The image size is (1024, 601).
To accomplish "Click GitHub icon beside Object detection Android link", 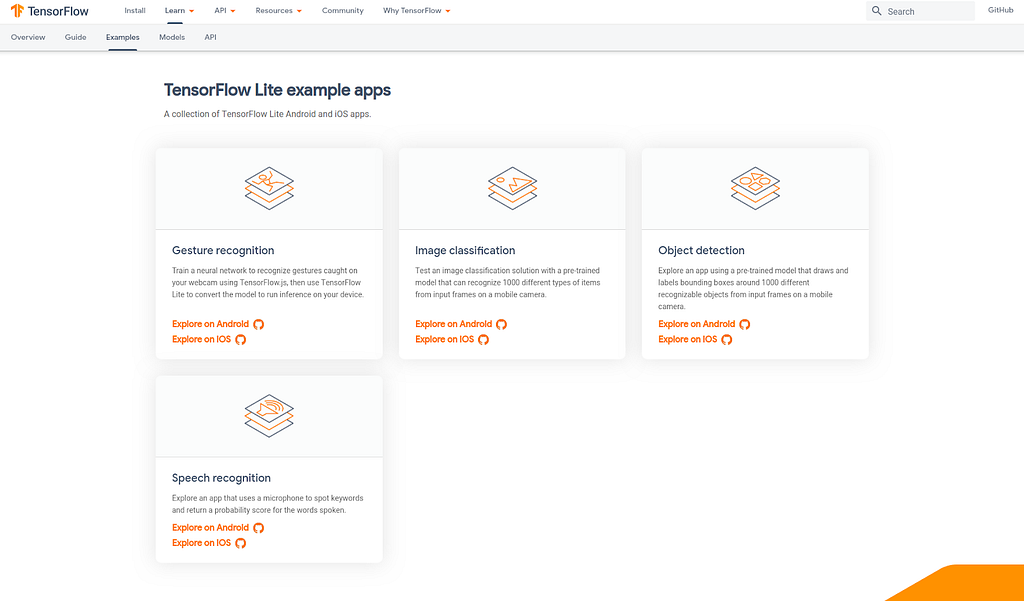I will pos(744,324).
